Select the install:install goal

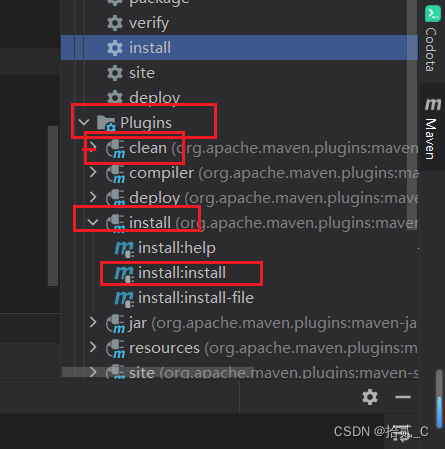coord(182,273)
